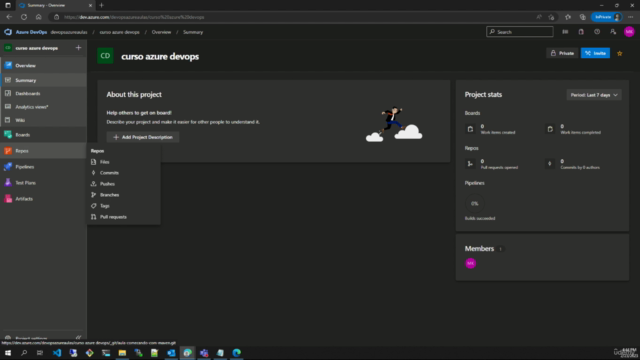Open browser favorites star icon
Image resolution: width=640 pixels, height=360 pixels.
pyautogui.click(x=568, y=17)
